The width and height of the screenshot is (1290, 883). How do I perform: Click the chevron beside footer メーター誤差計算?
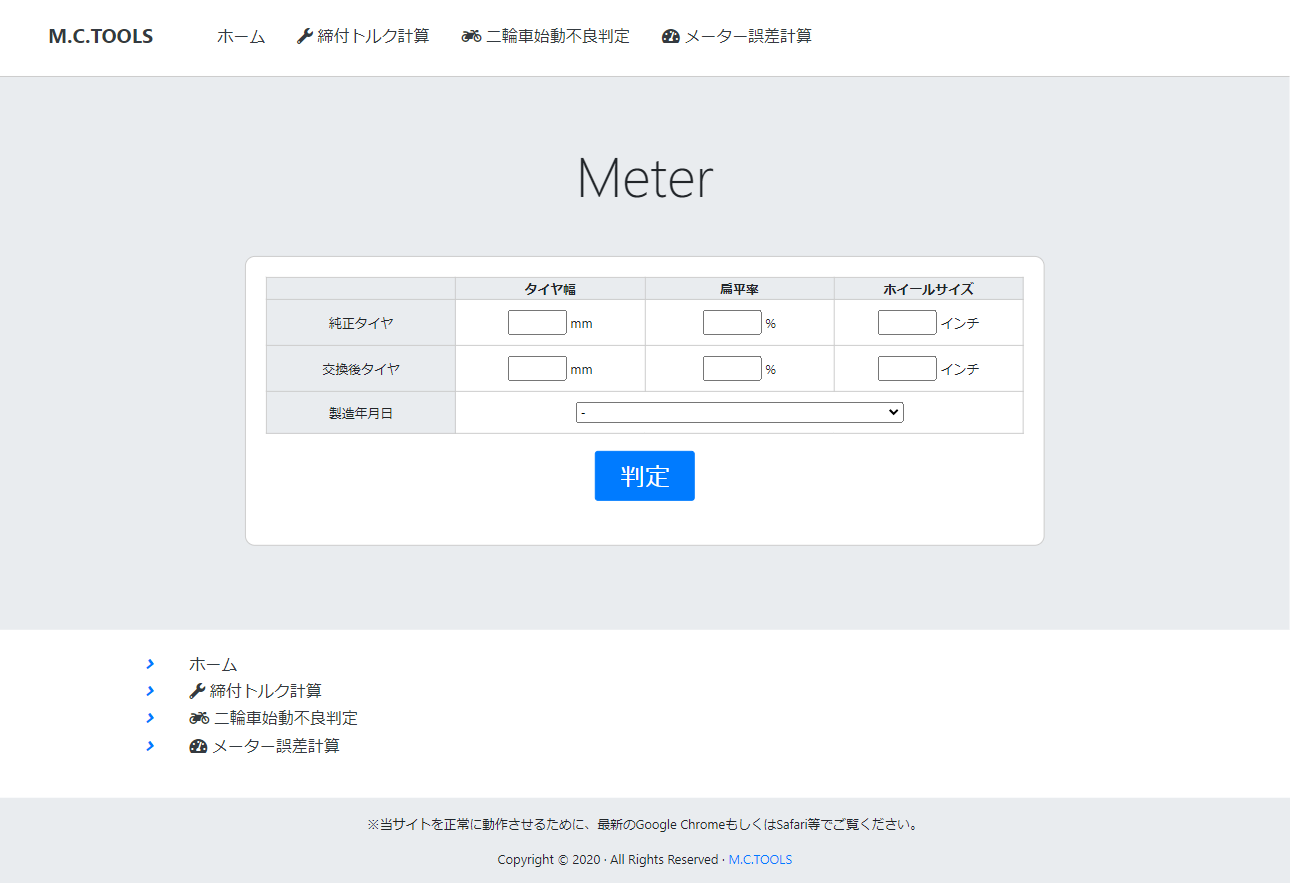(150, 746)
